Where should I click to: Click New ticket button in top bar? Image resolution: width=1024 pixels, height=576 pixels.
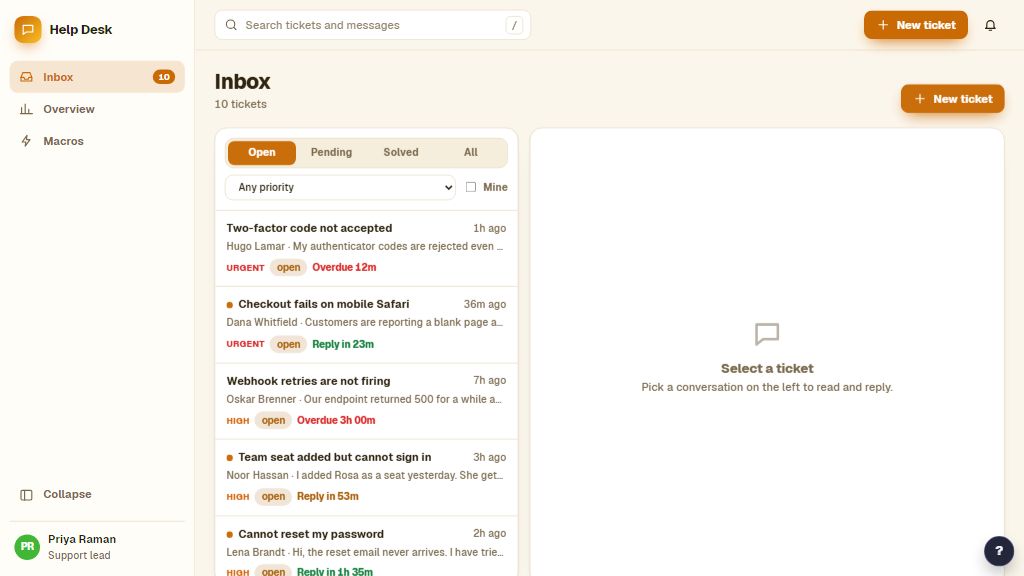pyautogui.click(x=916, y=25)
